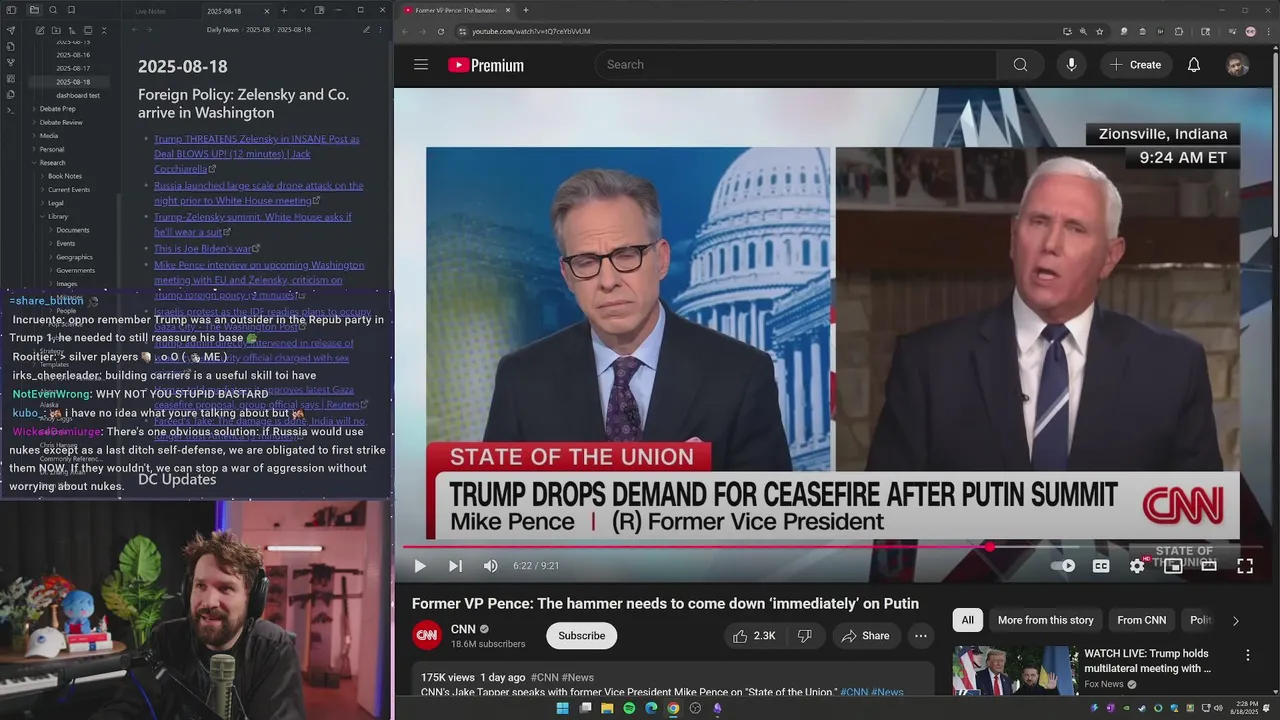Toggle closed captions CC button
Viewport: 1280px width, 720px height.
point(1101,566)
